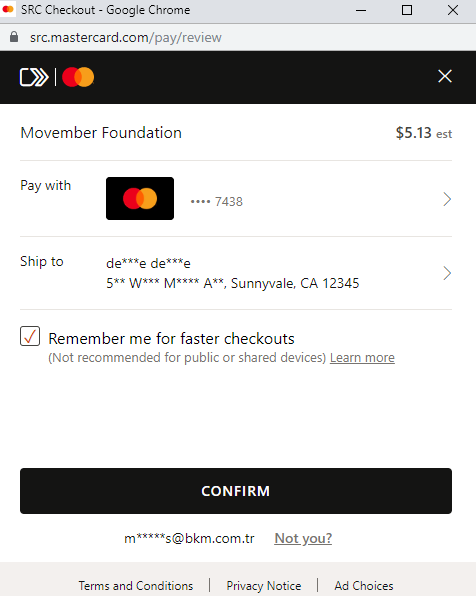Minimize the SRC Checkout window
476x596 pixels.
361,10
